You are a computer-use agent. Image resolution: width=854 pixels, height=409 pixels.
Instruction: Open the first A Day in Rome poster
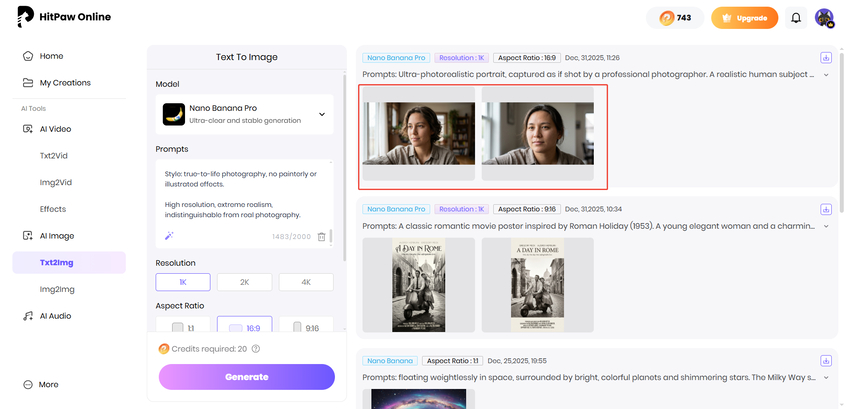[419, 285]
